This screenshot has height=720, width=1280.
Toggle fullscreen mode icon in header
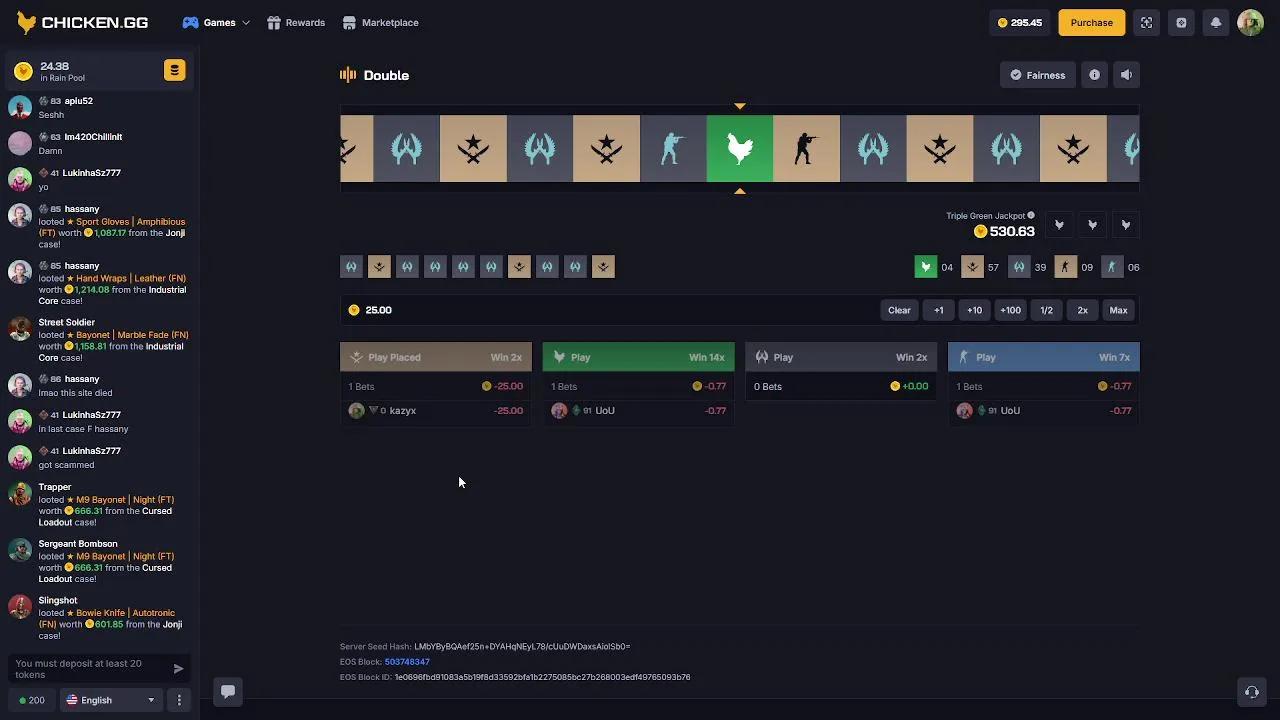(x=1146, y=22)
